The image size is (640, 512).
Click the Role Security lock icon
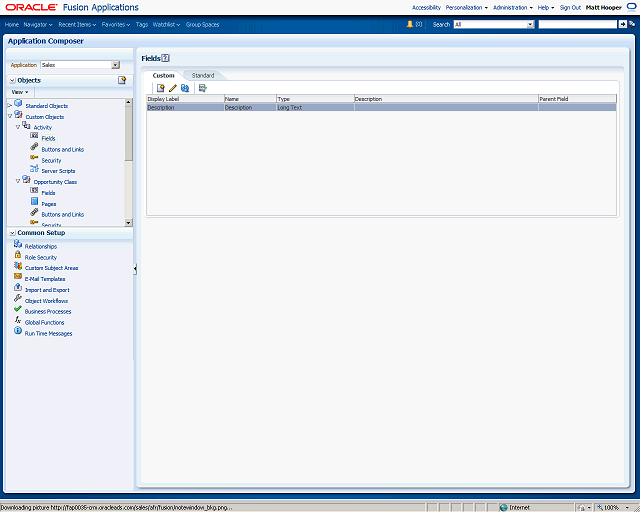[x=18, y=255]
